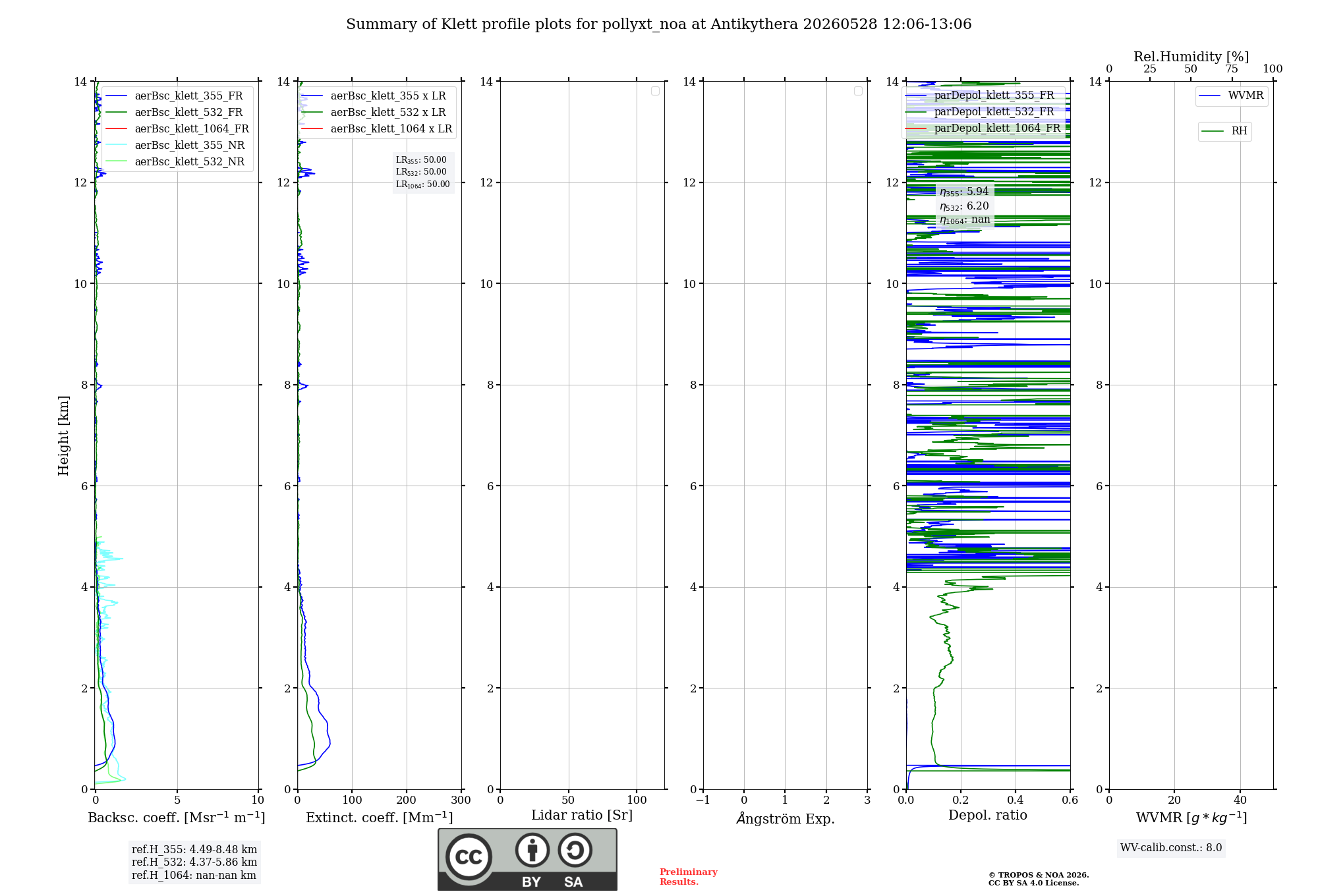Click the TROPOS & NOA 2026 copyright text

(1039, 876)
